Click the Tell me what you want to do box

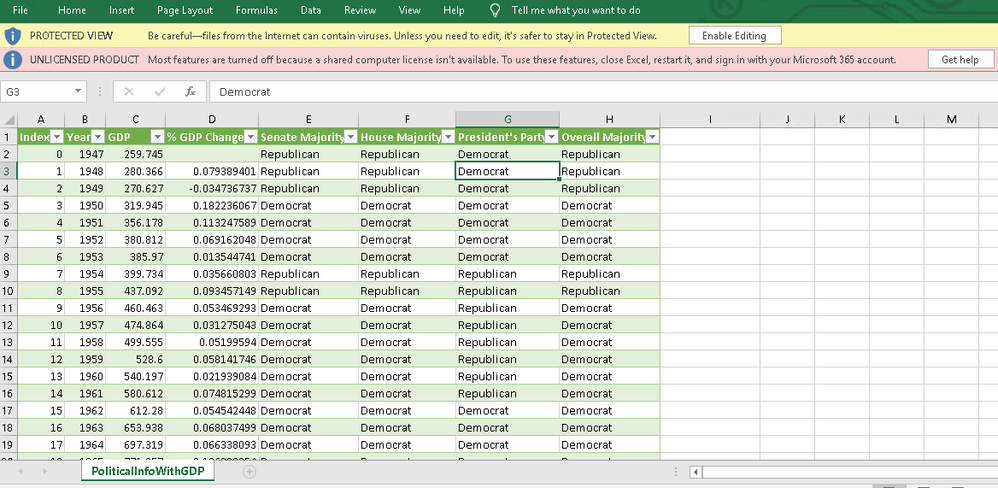tap(576, 10)
